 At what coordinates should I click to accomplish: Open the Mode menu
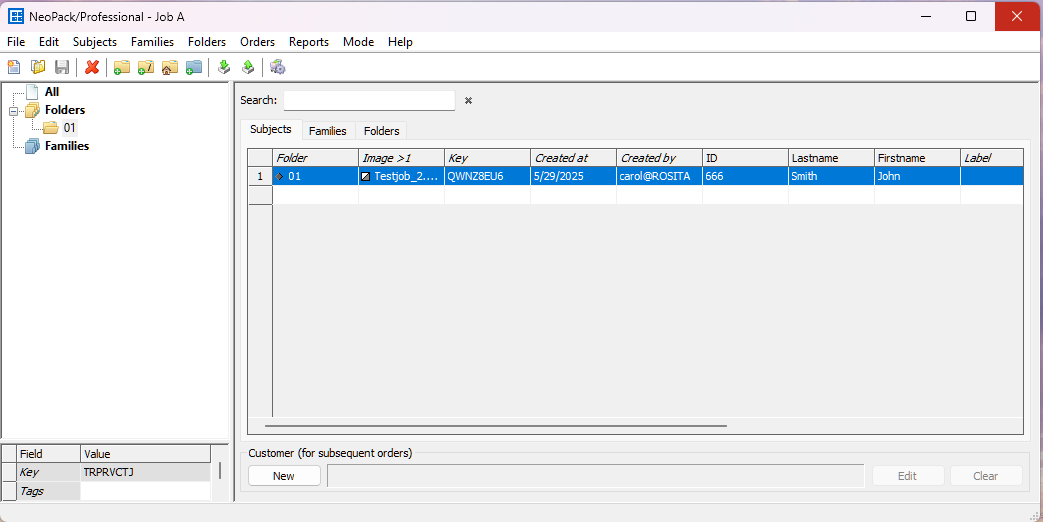tap(359, 42)
